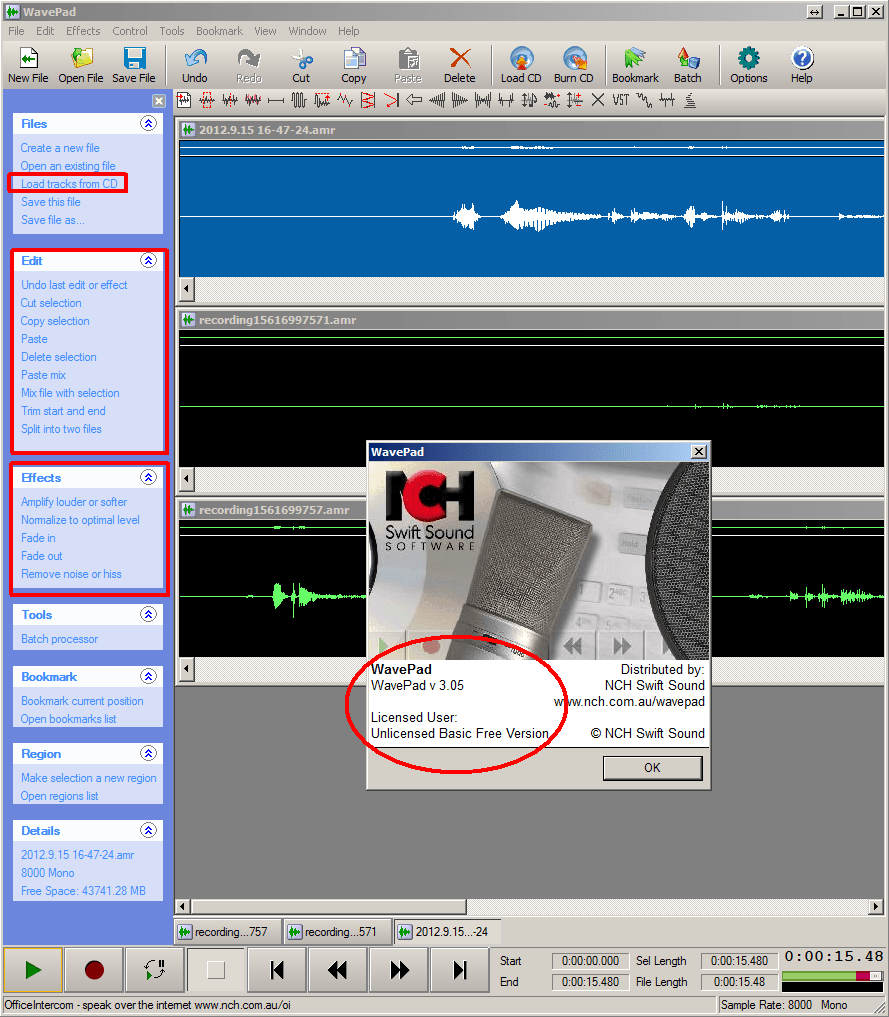Viewport: 889px width, 1017px height.
Task: Click 'Trim start and end' link
Action: [x=63, y=411]
